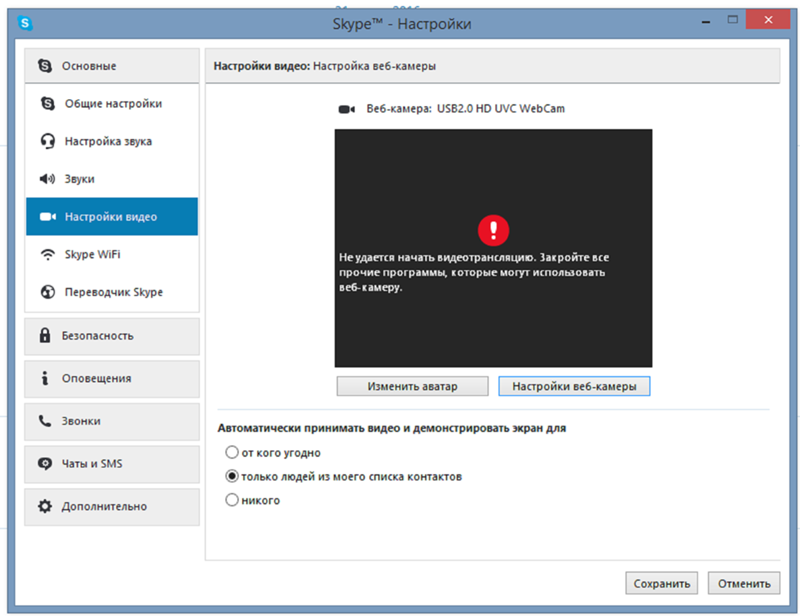Select 'только людей из моего списка контактов'
The width and height of the screenshot is (800, 616).
coord(232,476)
